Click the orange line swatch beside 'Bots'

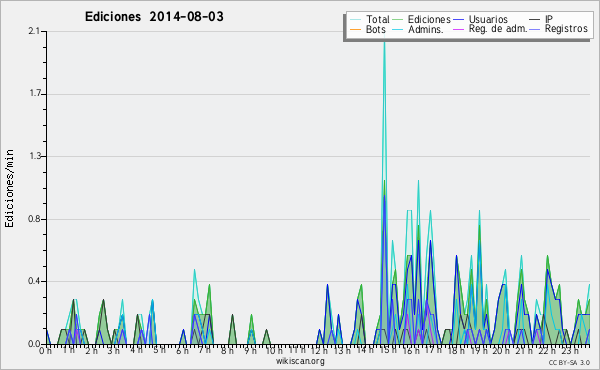pos(355,29)
